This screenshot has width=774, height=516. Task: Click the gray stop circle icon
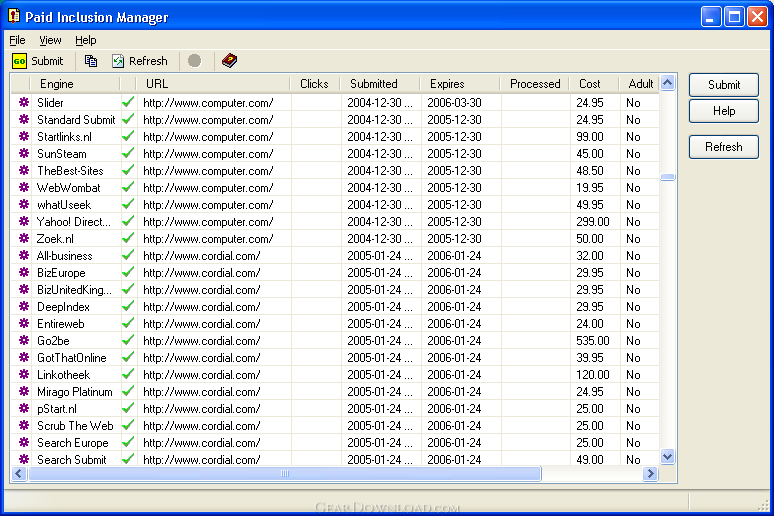click(x=194, y=61)
